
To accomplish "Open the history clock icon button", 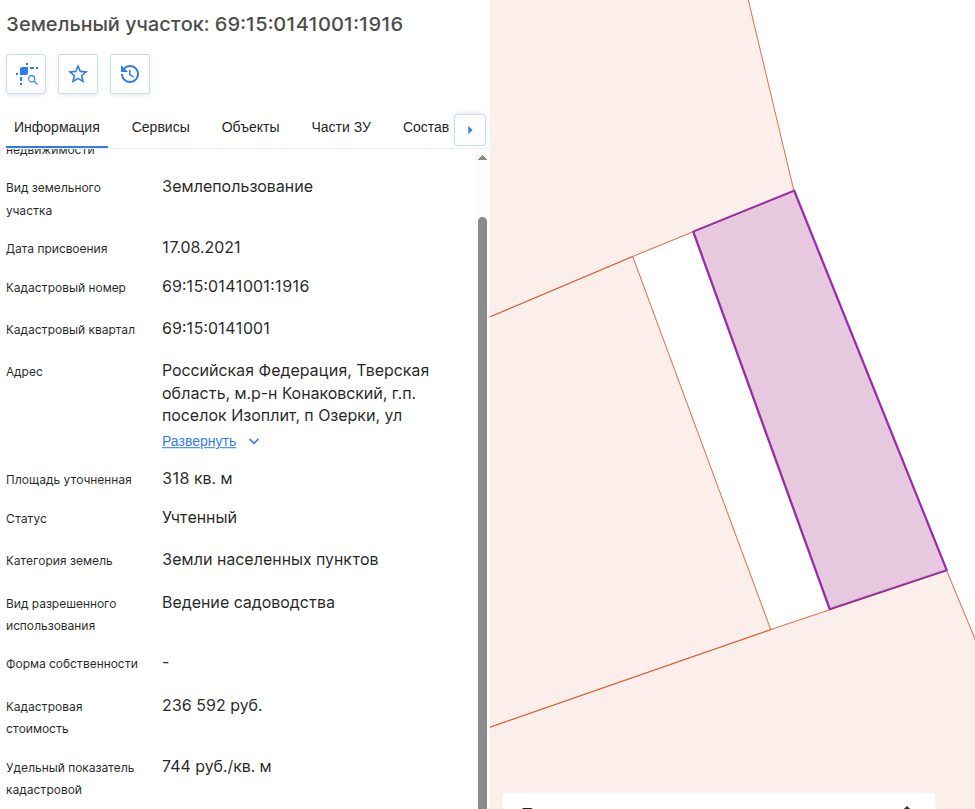I will pyautogui.click(x=130, y=74).
